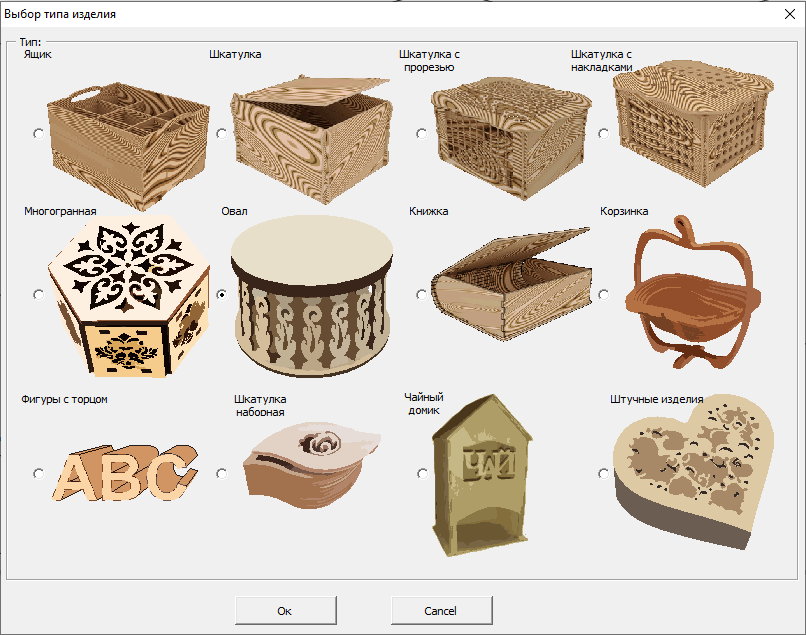Click the apple-shaped basket image
The width and height of the screenshot is (806, 635).
[x=693, y=292]
